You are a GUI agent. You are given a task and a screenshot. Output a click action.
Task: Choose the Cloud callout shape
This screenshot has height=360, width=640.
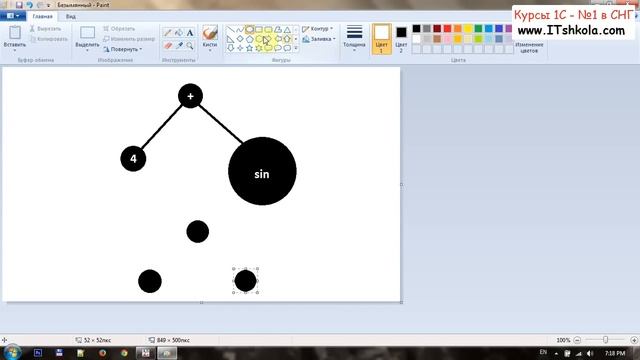tap(287, 48)
